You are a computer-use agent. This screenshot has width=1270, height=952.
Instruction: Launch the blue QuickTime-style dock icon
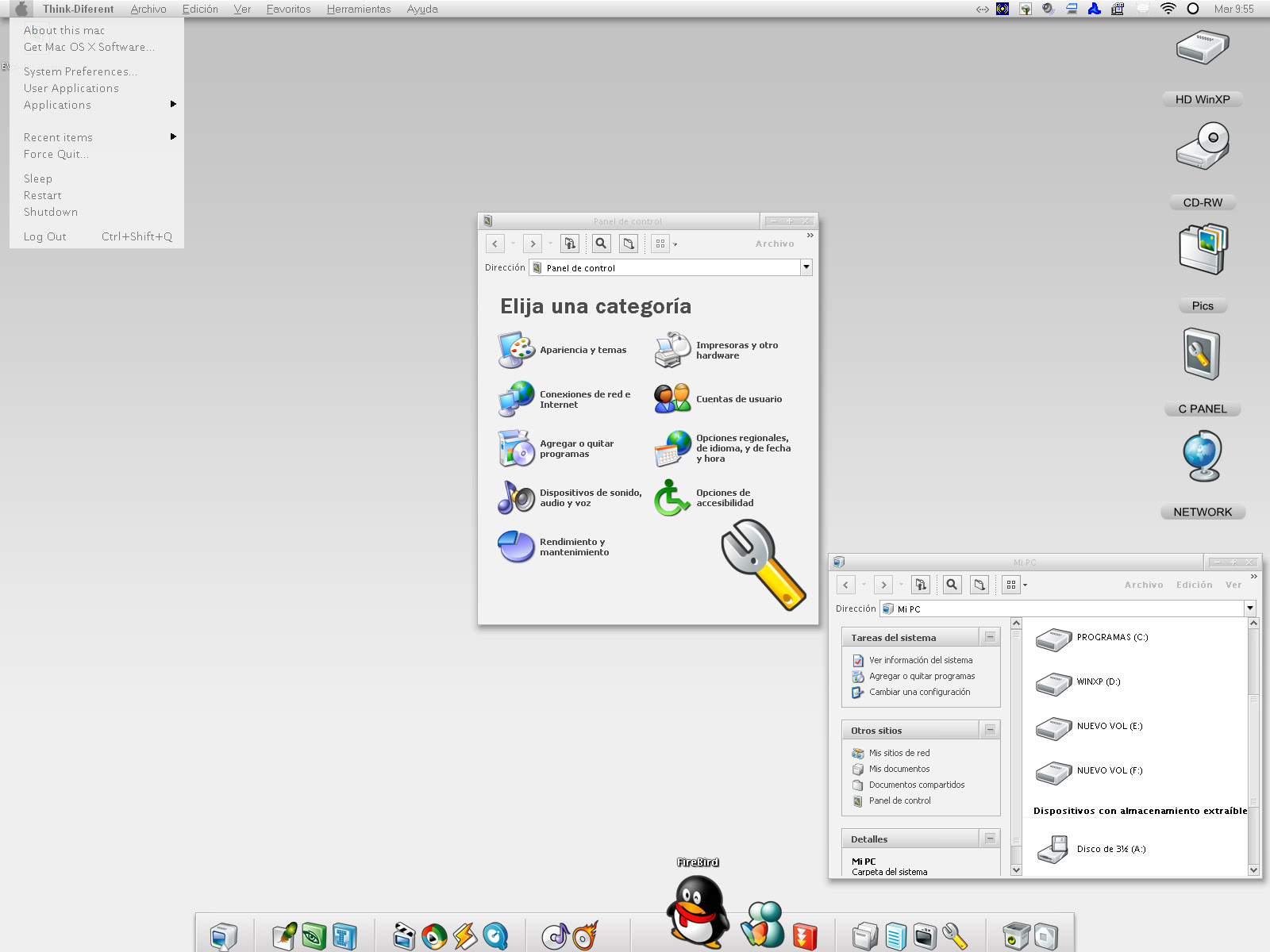(x=496, y=936)
